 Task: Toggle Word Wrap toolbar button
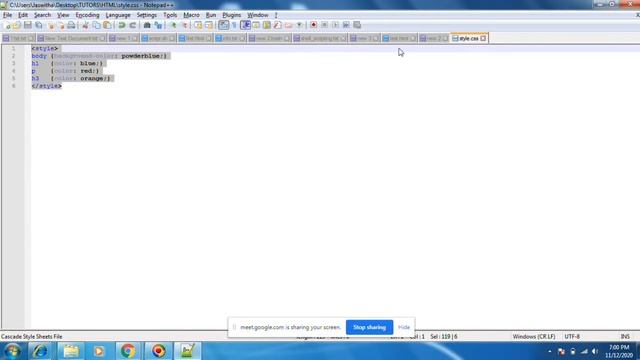tap(224, 25)
